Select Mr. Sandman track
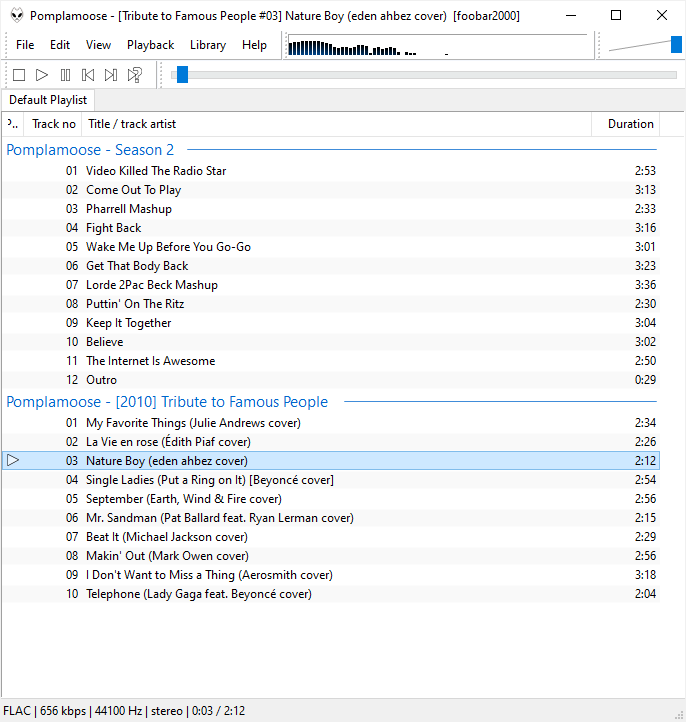Screen dimensions: 686x722 click(331, 518)
